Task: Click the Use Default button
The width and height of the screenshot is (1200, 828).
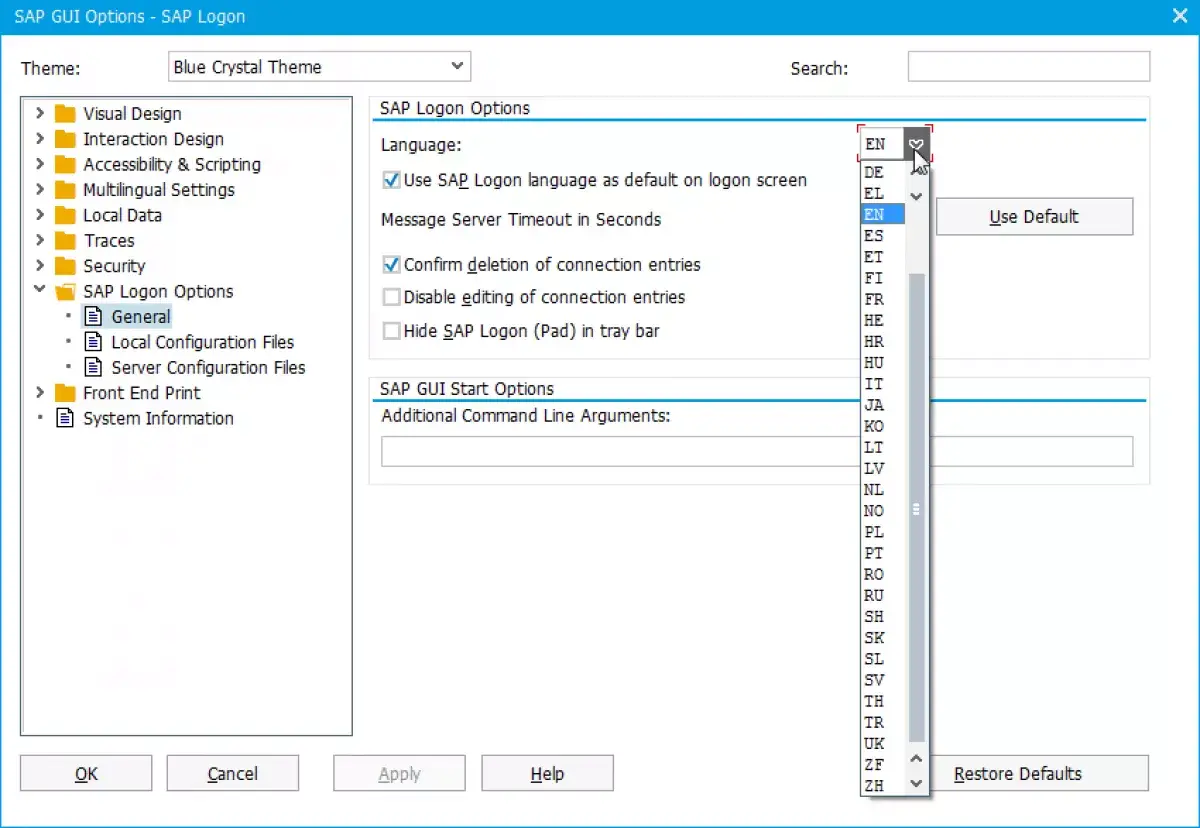Action: click(1034, 216)
